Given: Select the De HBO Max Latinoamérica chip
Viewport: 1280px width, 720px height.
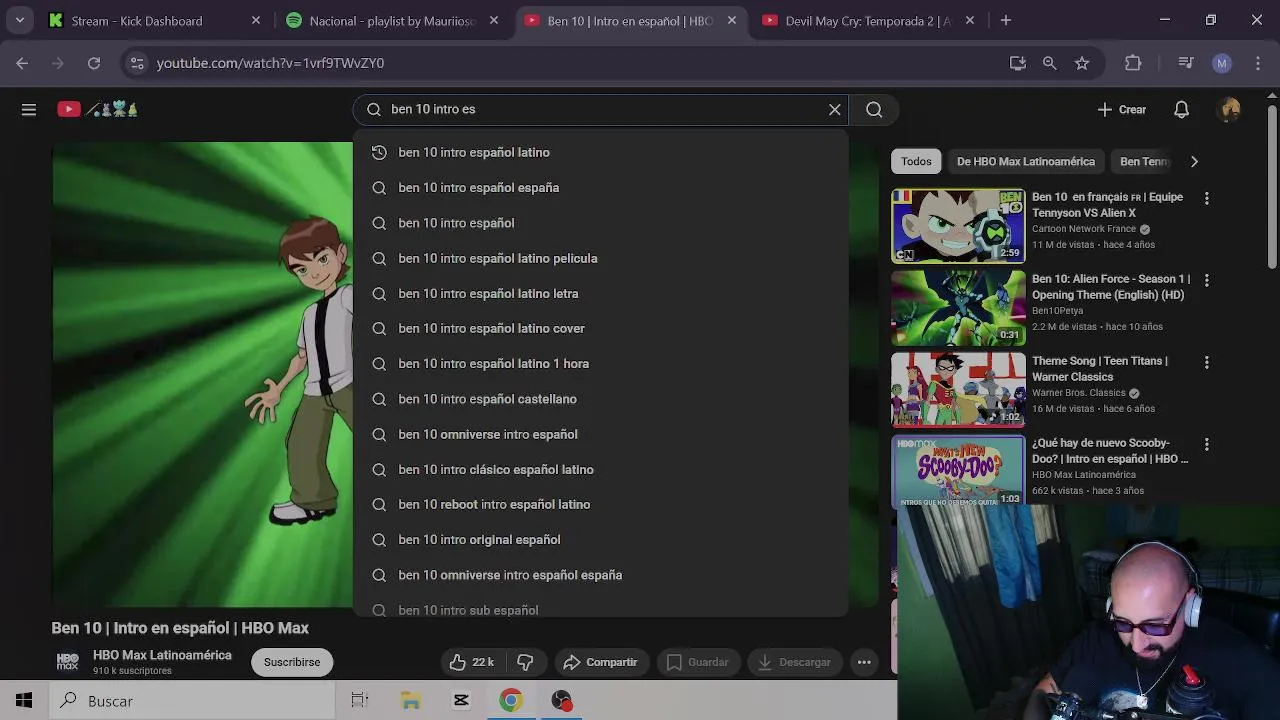Looking at the screenshot, I should point(1025,161).
